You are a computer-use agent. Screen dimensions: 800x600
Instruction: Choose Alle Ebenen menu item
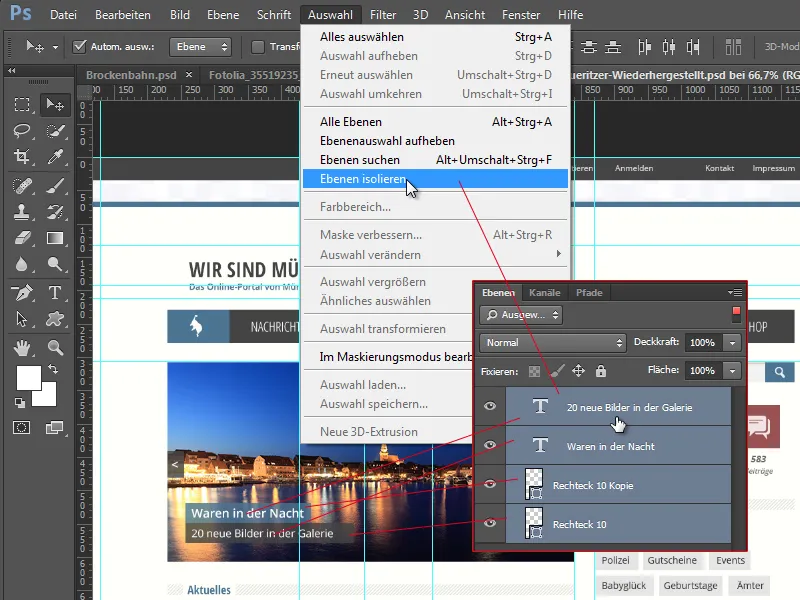pos(435,122)
